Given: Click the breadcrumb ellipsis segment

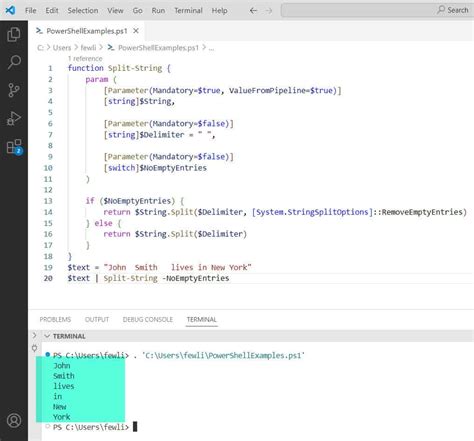Looking at the screenshot, I should (x=211, y=48).
